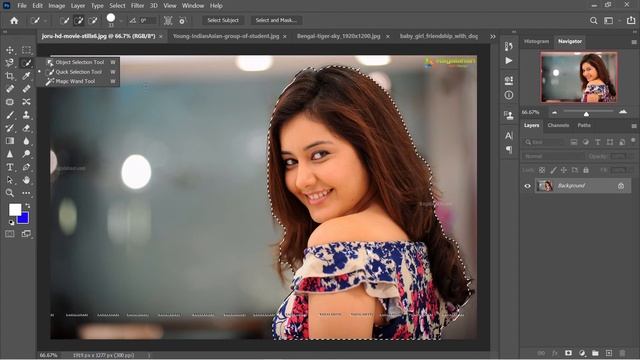Toggle type layer filter in Layers panel

tap(598, 142)
